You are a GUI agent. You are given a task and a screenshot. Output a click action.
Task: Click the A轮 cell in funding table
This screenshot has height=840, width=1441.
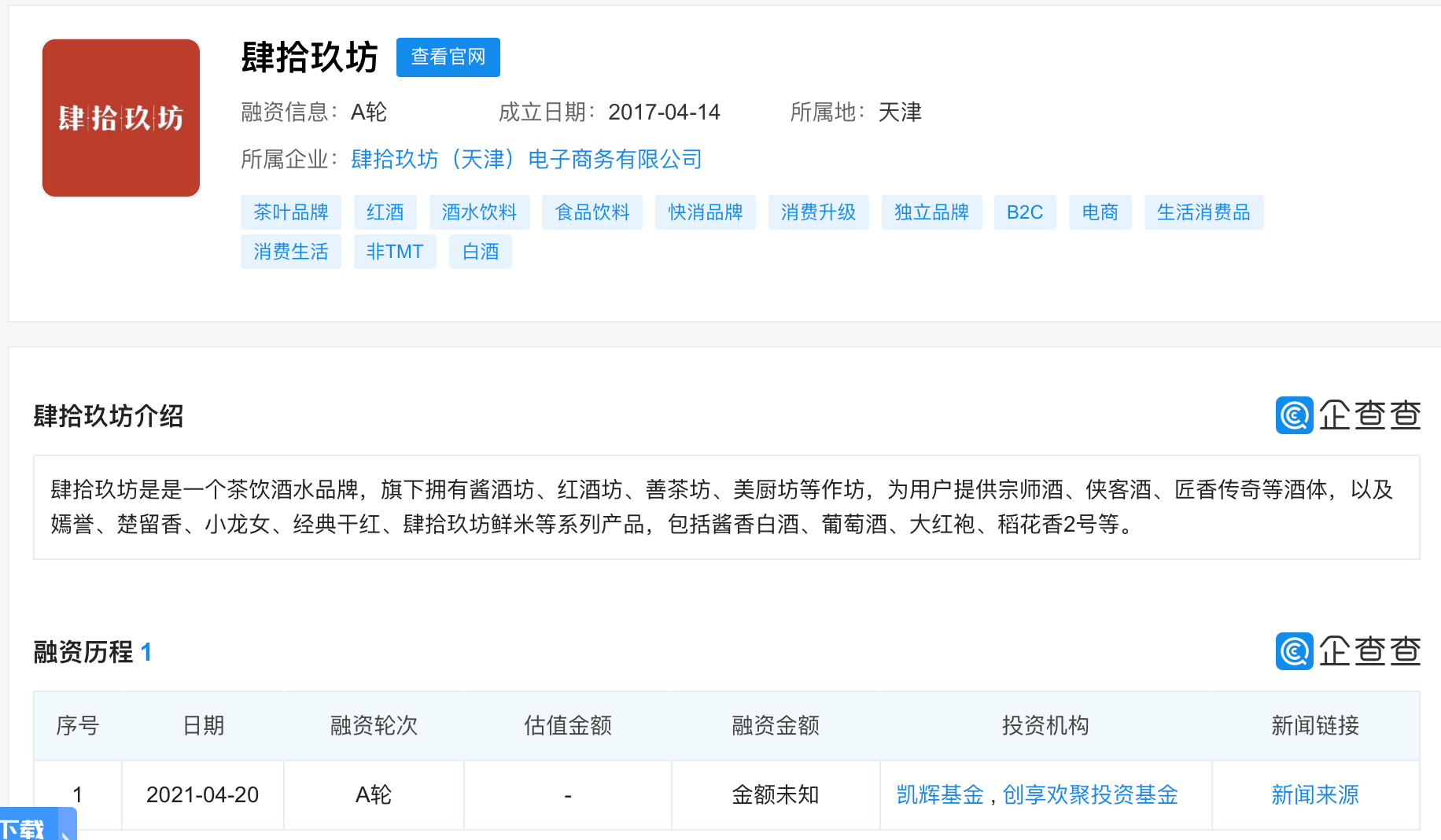pos(374,794)
